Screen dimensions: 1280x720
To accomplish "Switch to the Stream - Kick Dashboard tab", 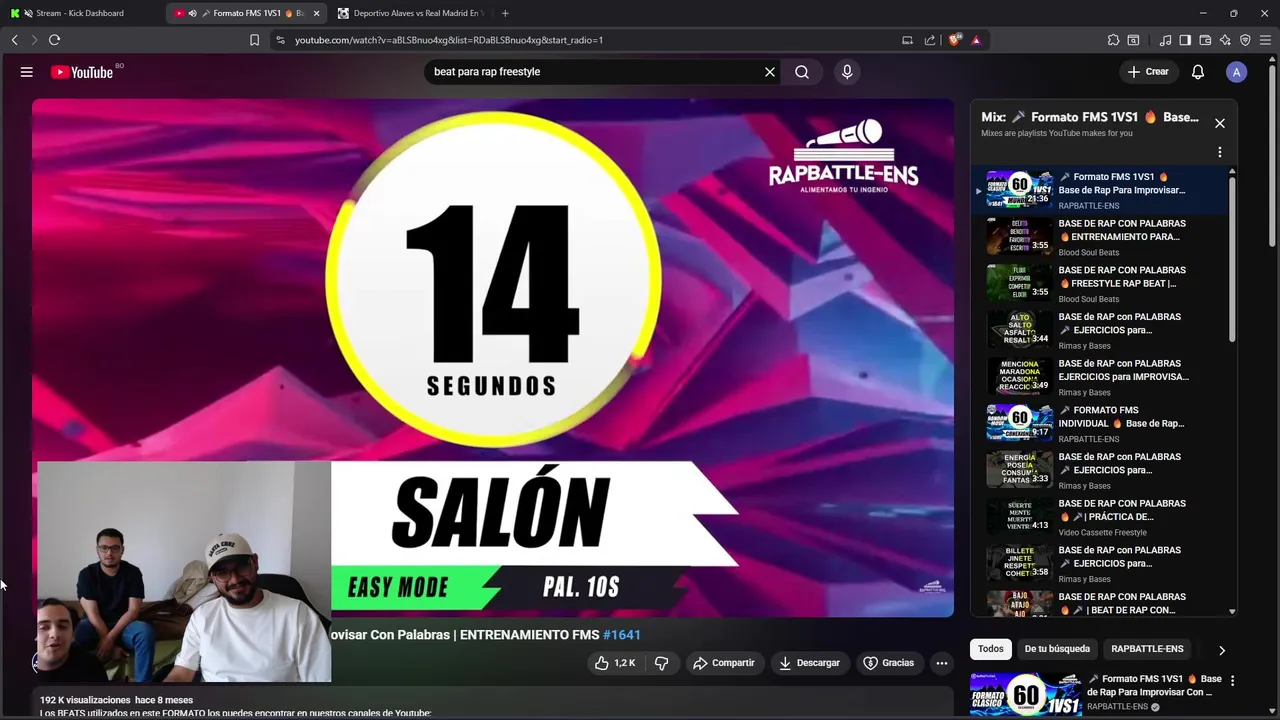I will click(x=84, y=13).
